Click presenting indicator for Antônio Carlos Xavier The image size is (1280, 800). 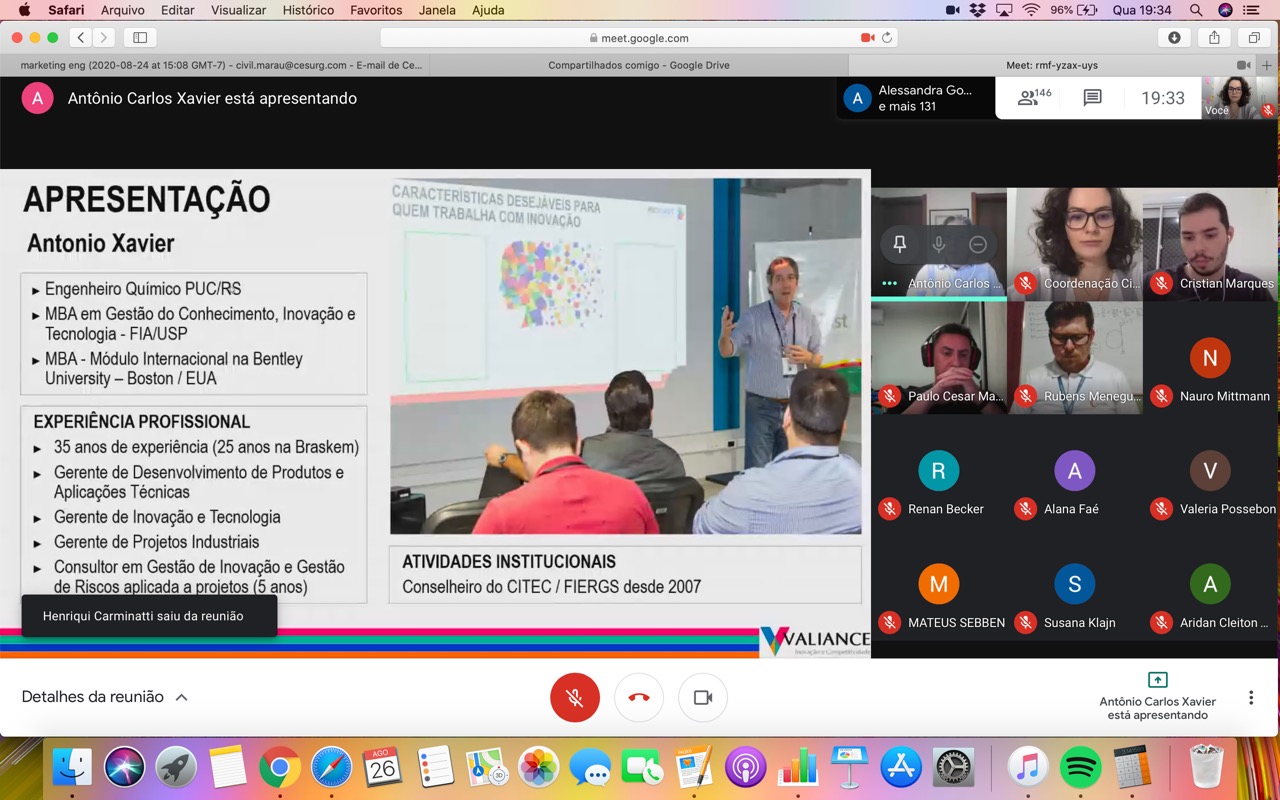tap(1157, 695)
